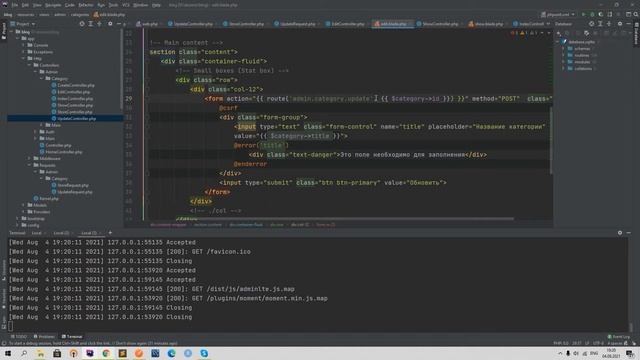Start debugging with the bug icon
Image resolution: width=640 pixels, height=360 pixels.
tap(592, 14)
